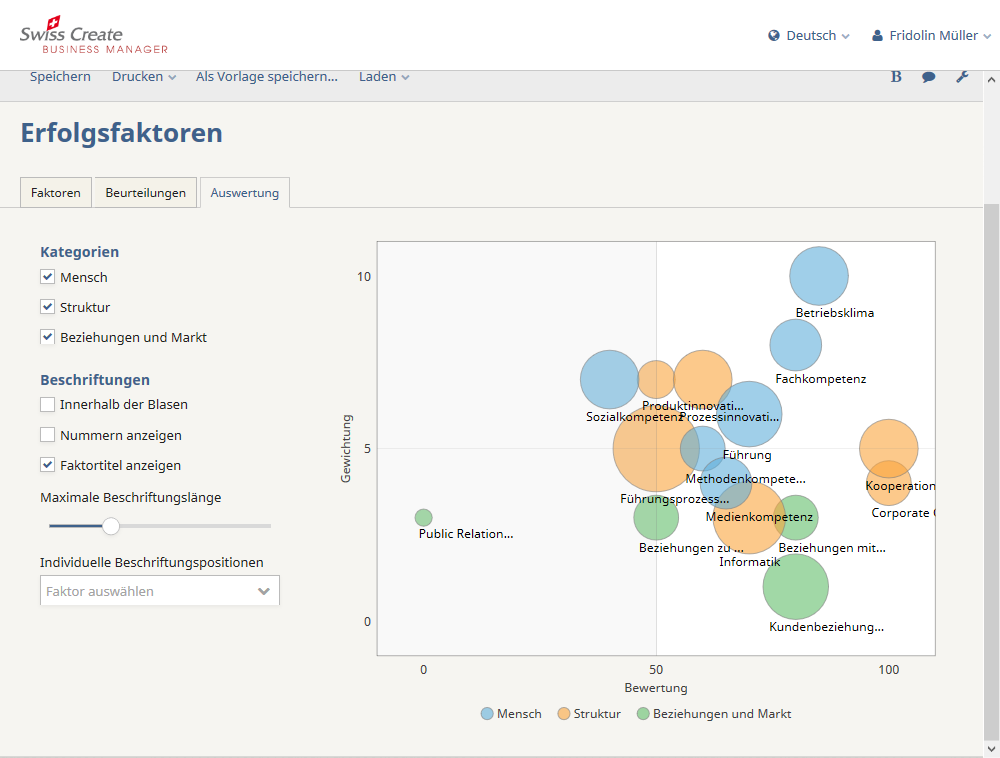Open the Beurteilungen tab

tap(146, 193)
